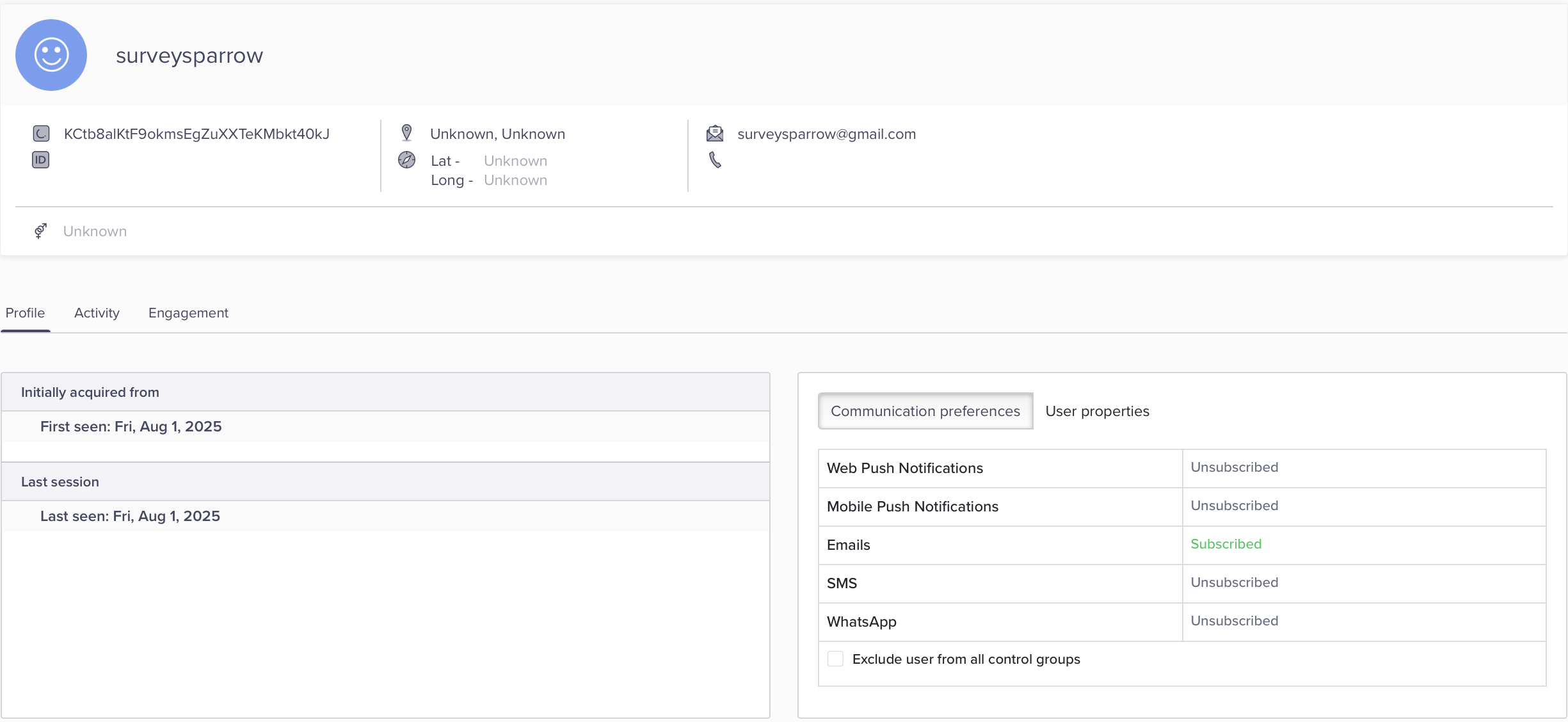Click the Emails row label
1568x722 pixels.
click(x=849, y=545)
